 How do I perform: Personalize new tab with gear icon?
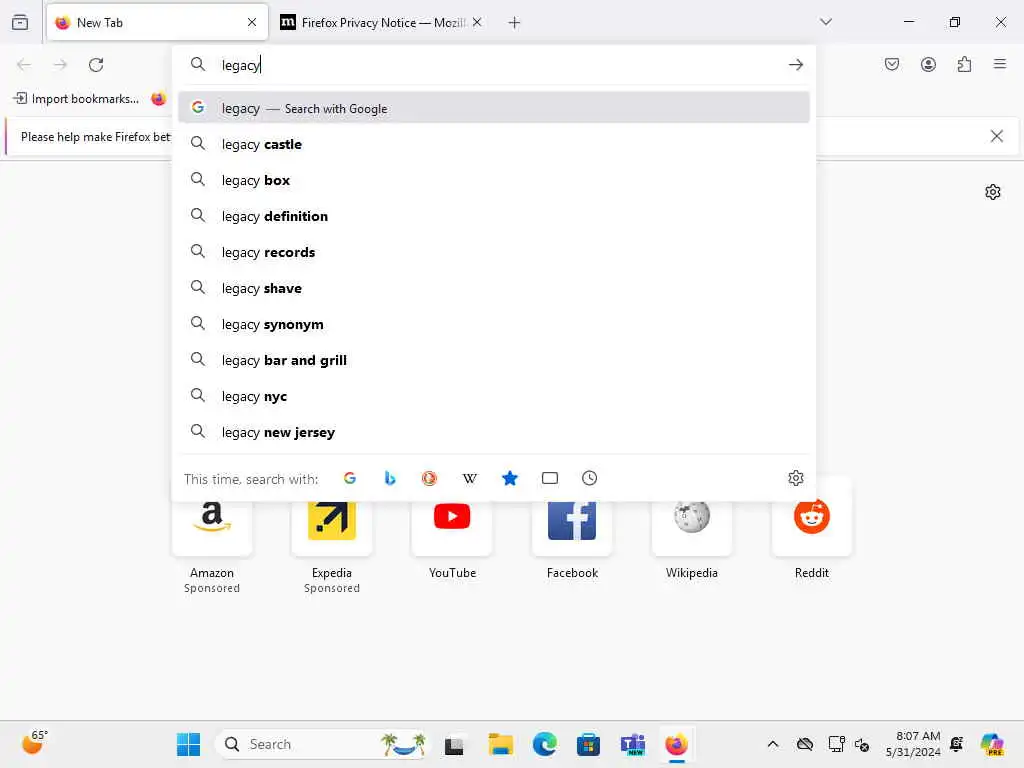tap(993, 192)
